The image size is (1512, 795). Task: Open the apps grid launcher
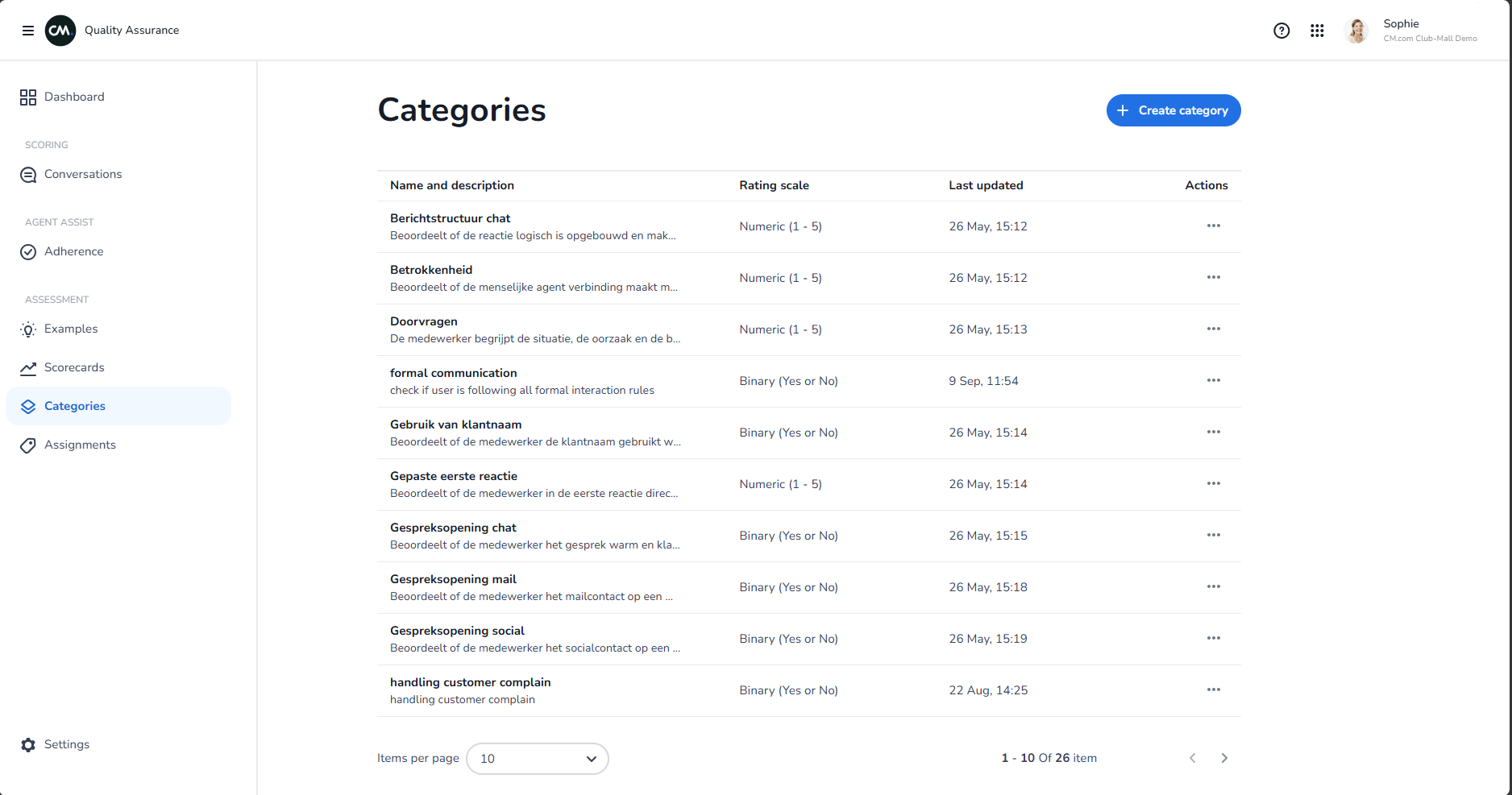tap(1317, 31)
